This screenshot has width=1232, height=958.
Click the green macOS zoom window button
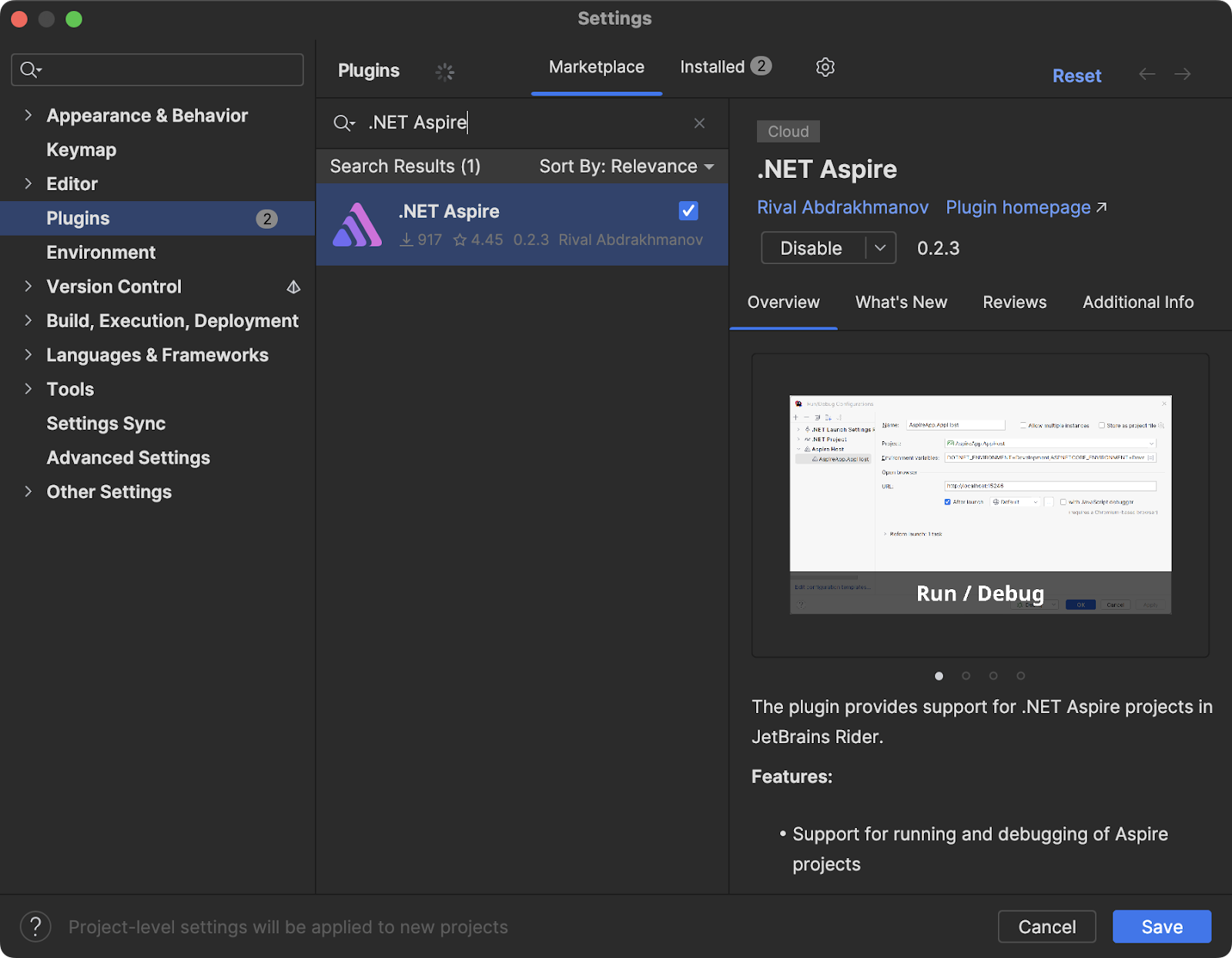(74, 19)
